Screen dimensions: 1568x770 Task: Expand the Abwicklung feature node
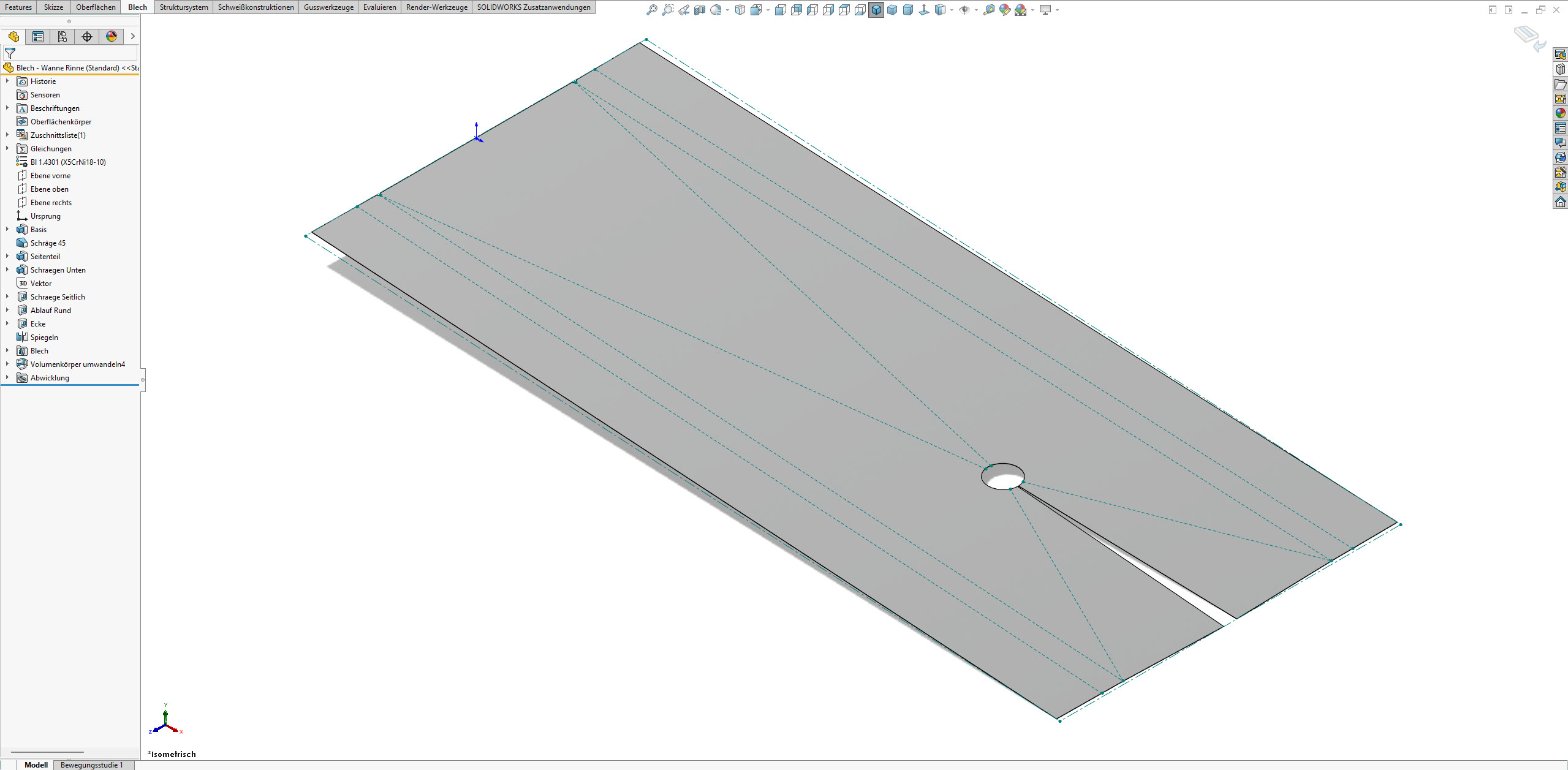pos(7,378)
